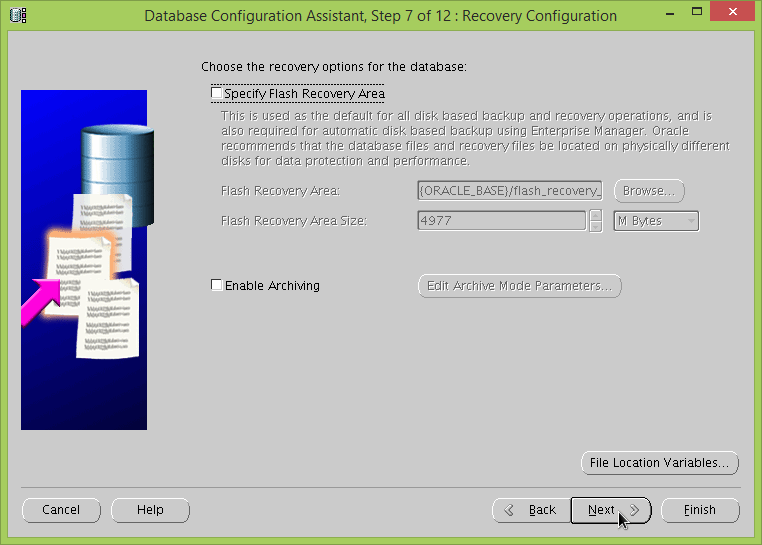
Task: Click the Database Configuration Assistant title bar icon
Action: pos(18,15)
